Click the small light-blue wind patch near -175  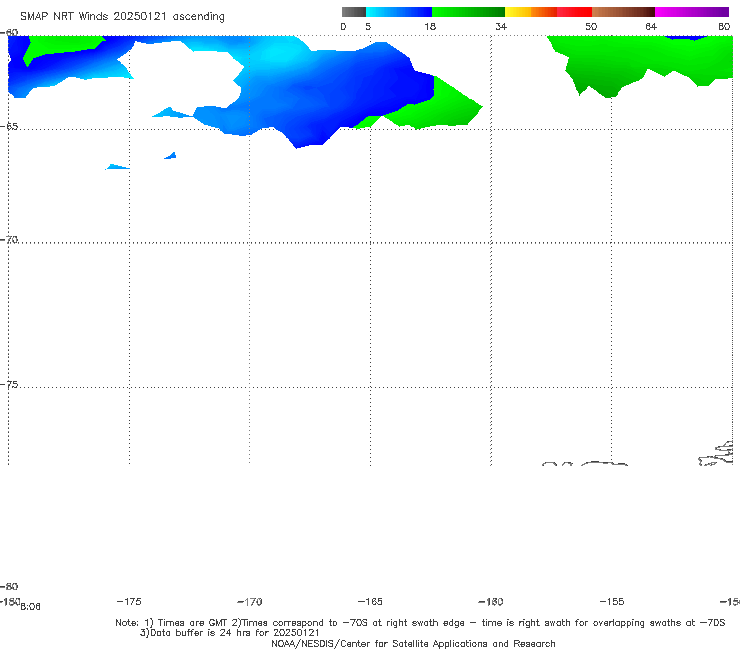117,167
